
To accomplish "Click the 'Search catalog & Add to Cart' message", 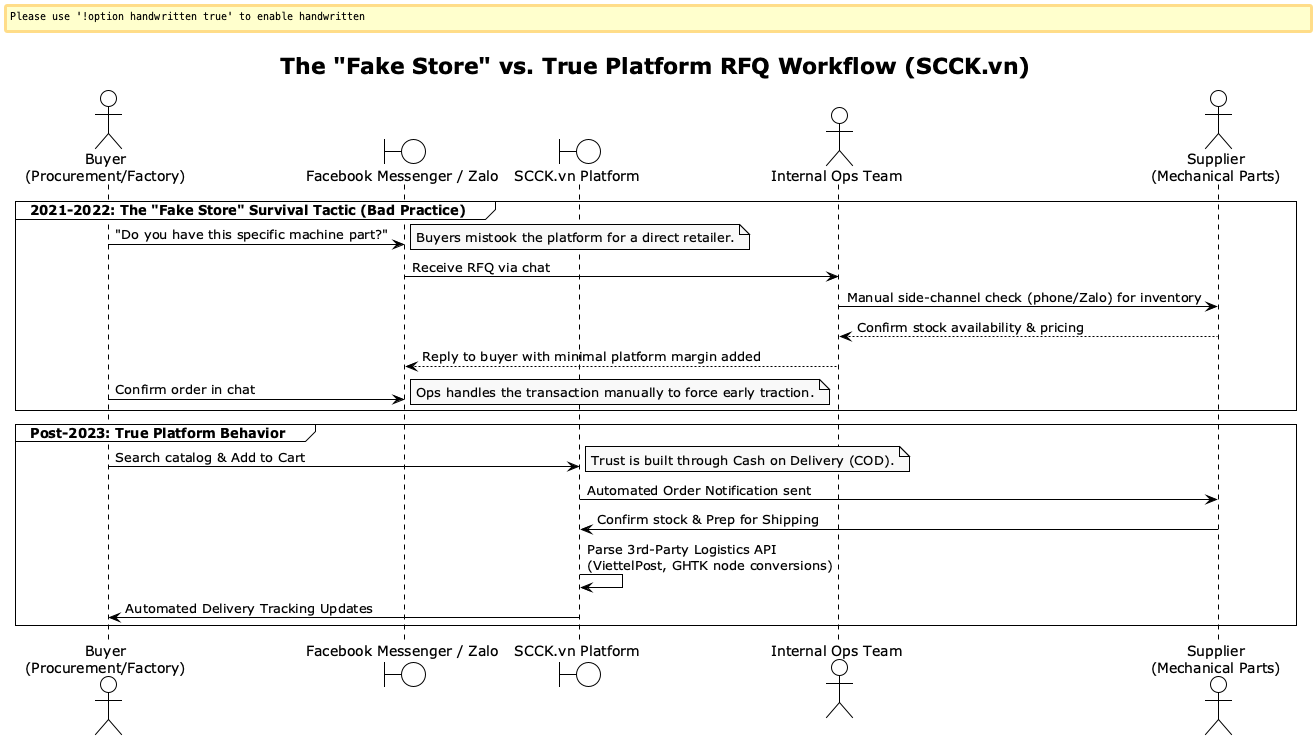I will click(211, 457).
